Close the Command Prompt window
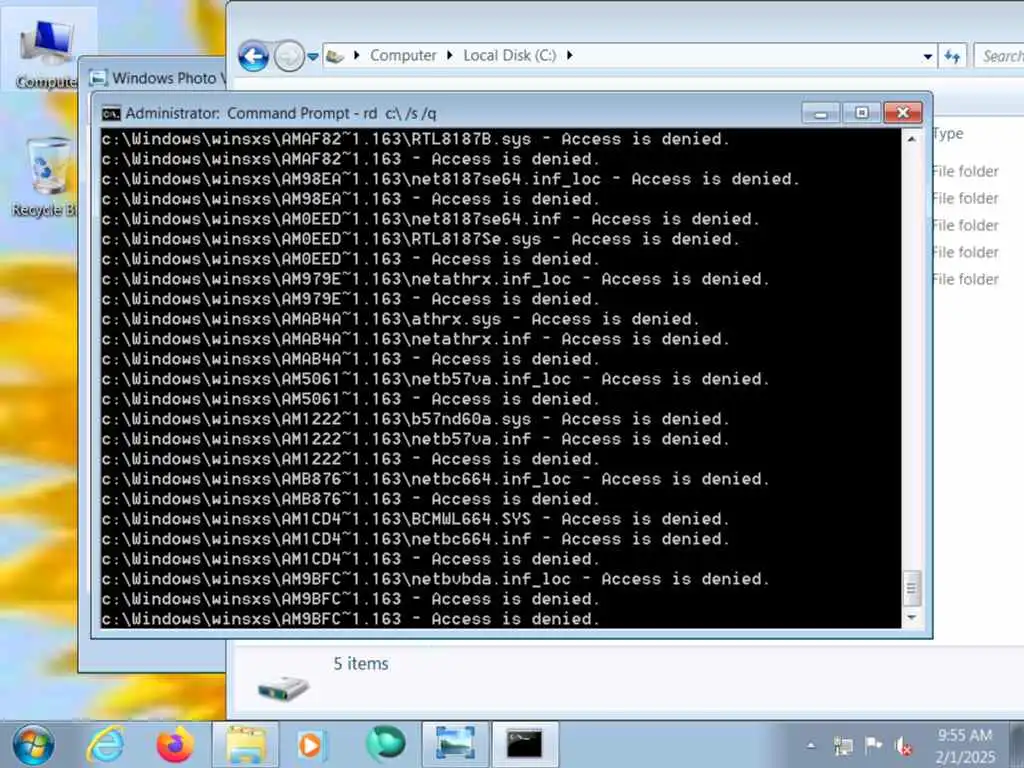Screen dimensions: 1024x768 tap(903, 113)
